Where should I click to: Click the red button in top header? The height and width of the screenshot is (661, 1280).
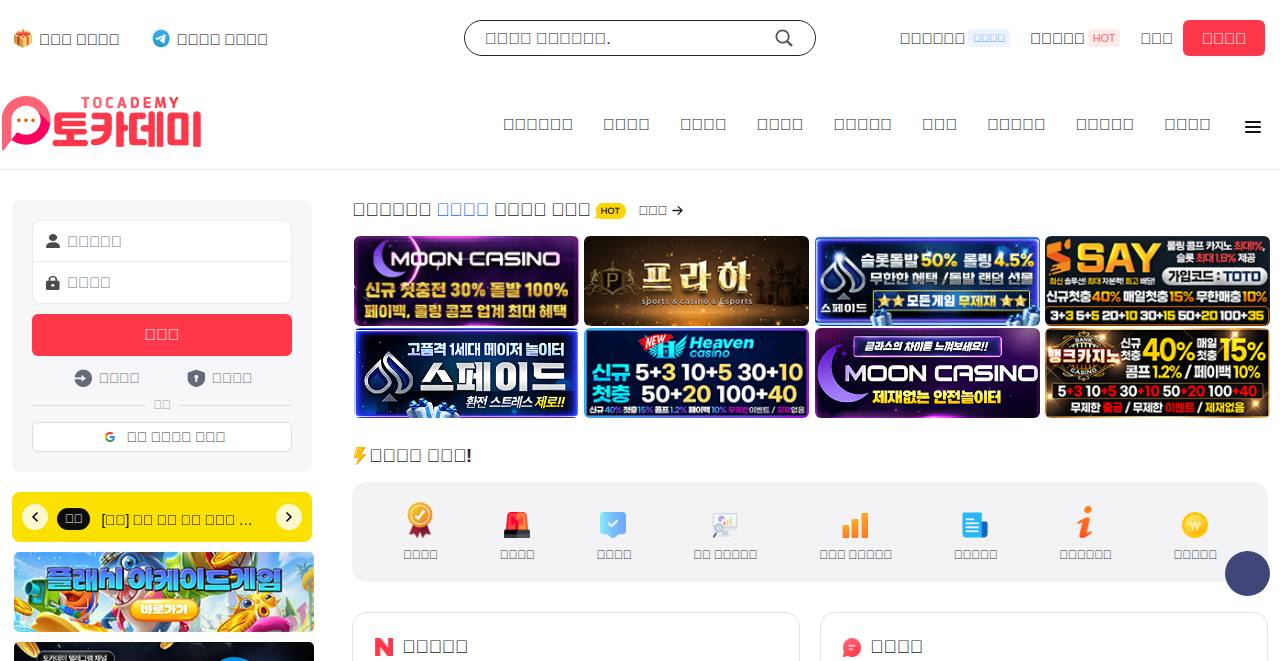1224,38
